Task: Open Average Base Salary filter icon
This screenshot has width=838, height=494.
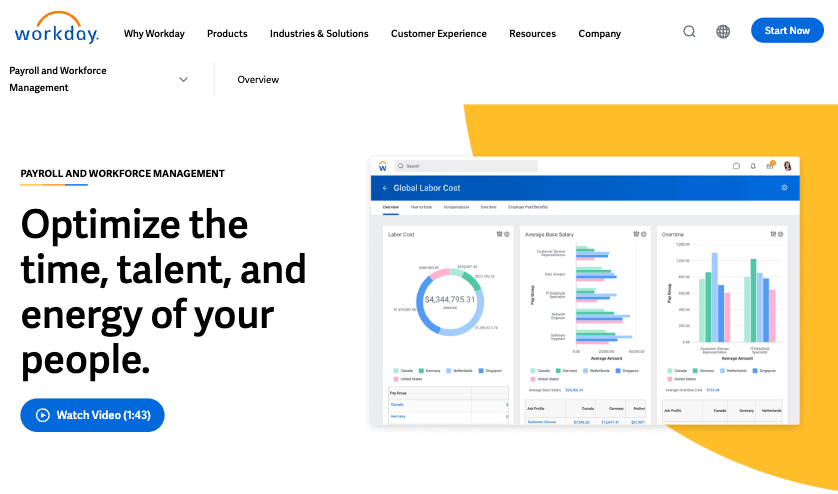Action: 636,234
